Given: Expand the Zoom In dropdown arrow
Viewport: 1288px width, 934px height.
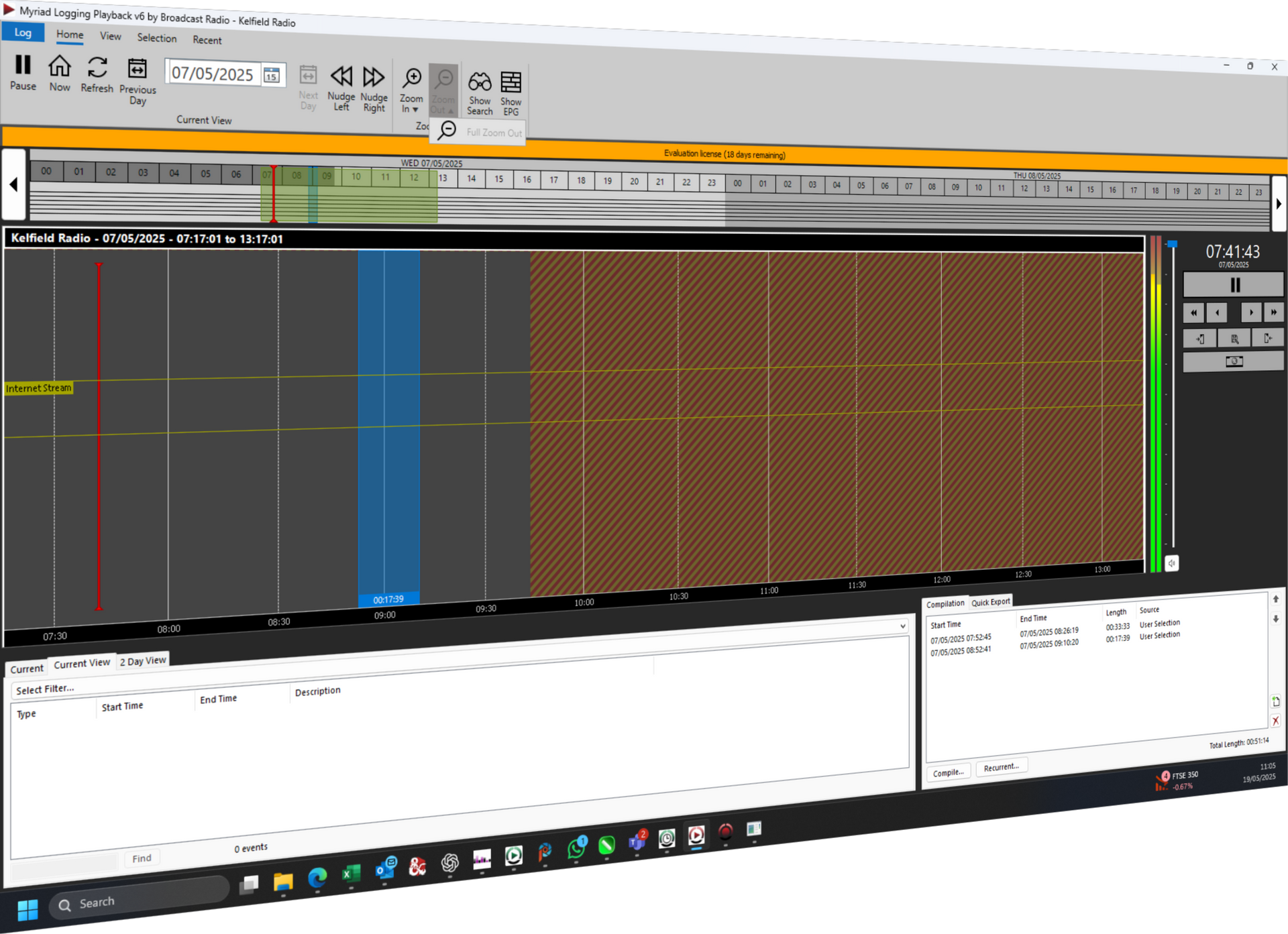Looking at the screenshot, I should [x=415, y=109].
